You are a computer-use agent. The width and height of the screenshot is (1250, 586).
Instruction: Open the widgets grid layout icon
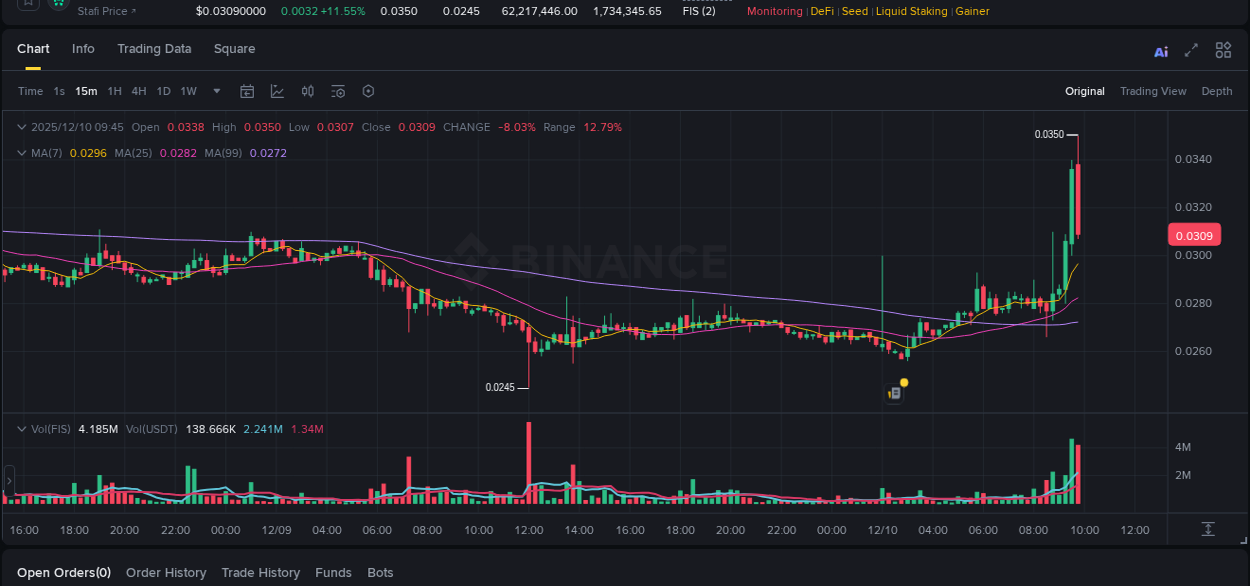coord(1223,50)
